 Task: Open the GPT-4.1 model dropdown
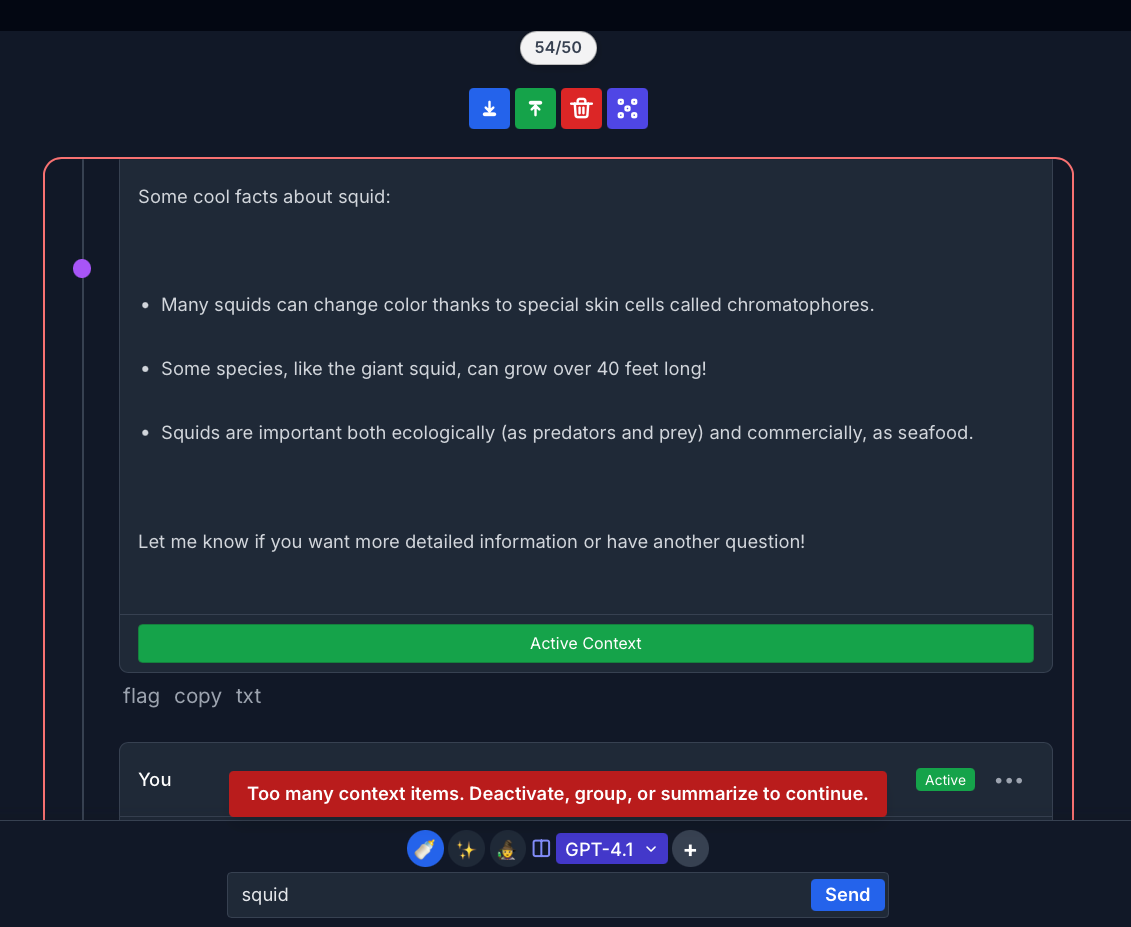click(x=612, y=849)
